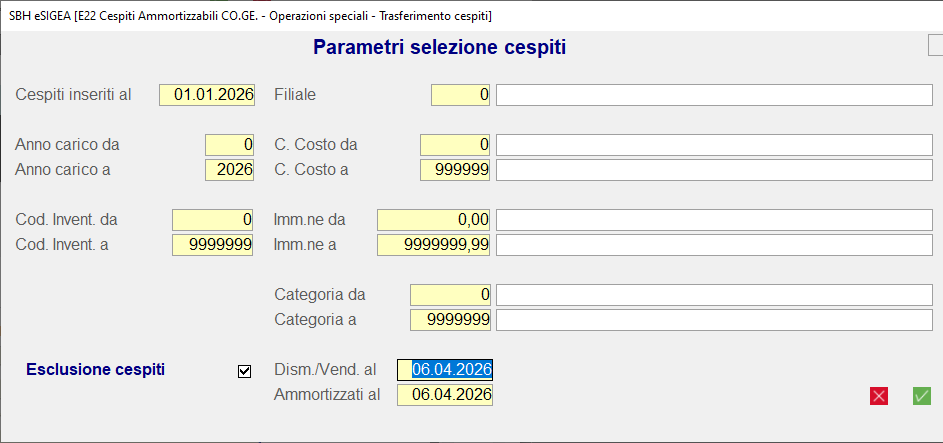Focus the Cod. Invent. a field
This screenshot has width=943, height=443.
(213, 245)
